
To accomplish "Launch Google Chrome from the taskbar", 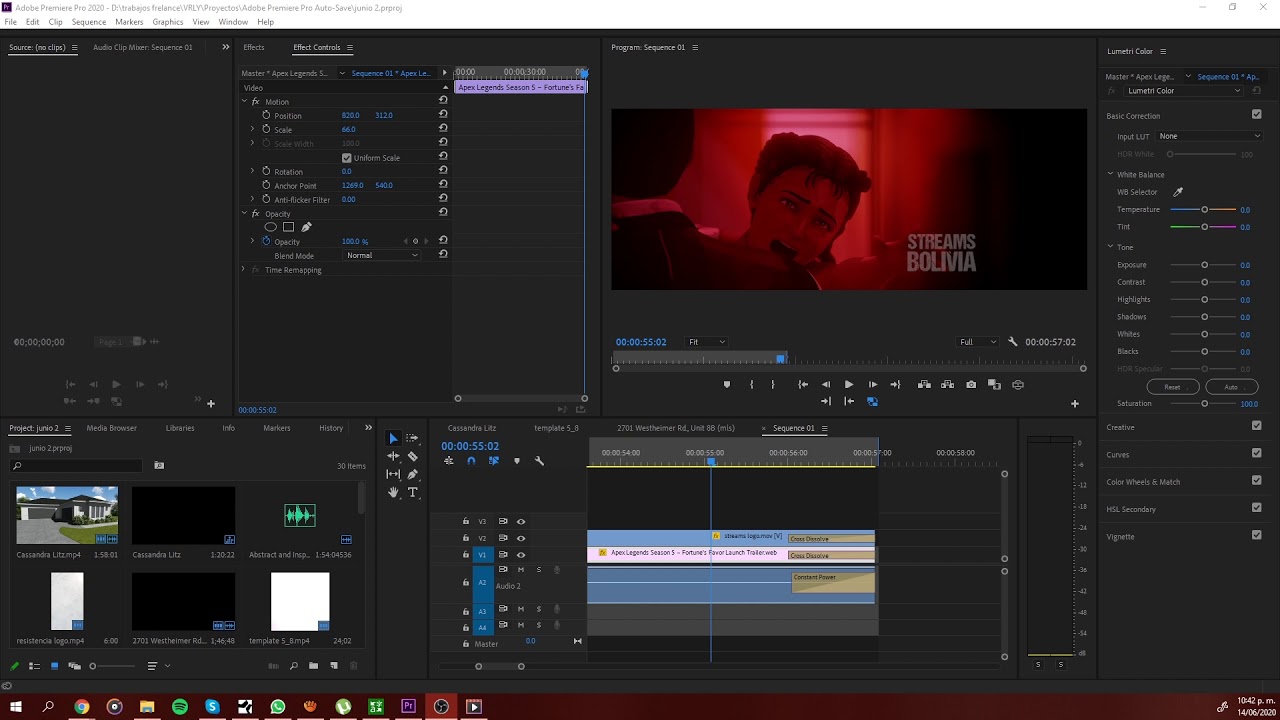I will click(x=82, y=707).
